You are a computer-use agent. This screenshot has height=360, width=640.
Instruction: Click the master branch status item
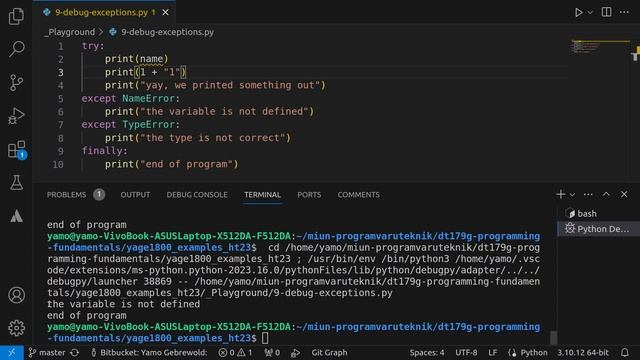click(47, 353)
